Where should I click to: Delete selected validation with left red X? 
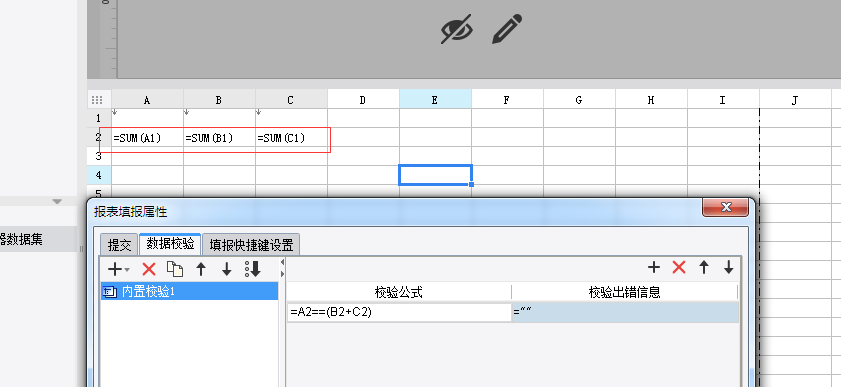tap(149, 269)
